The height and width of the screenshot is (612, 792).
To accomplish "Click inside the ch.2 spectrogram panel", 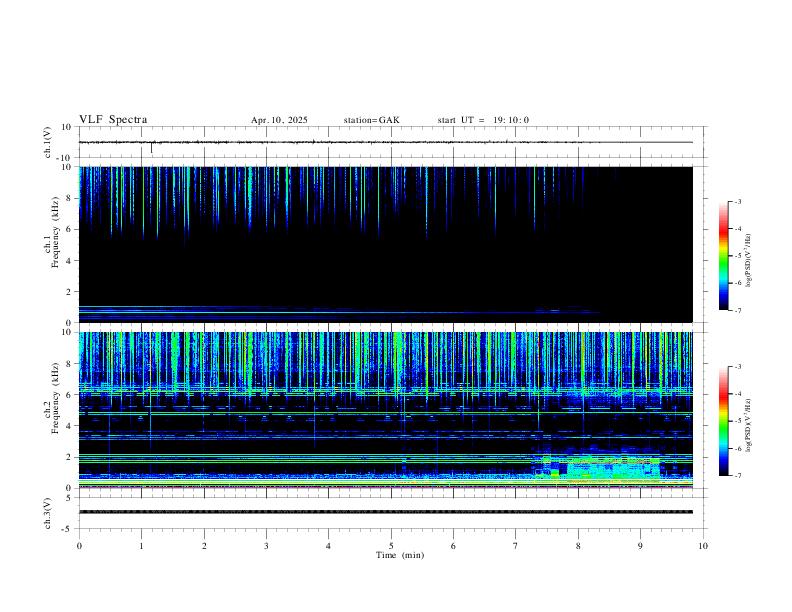I will click(x=386, y=410).
